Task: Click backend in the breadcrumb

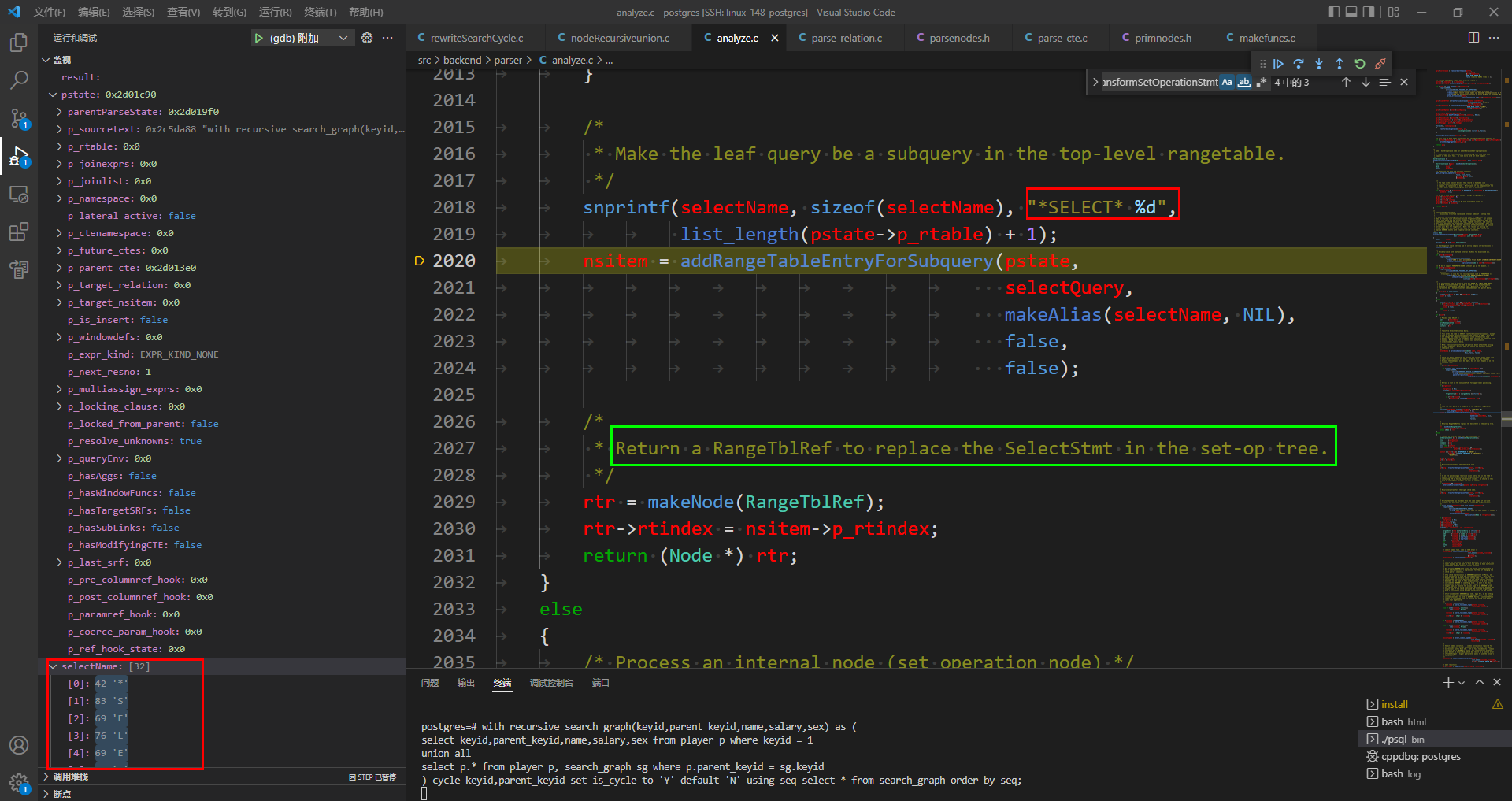Action: pos(462,60)
